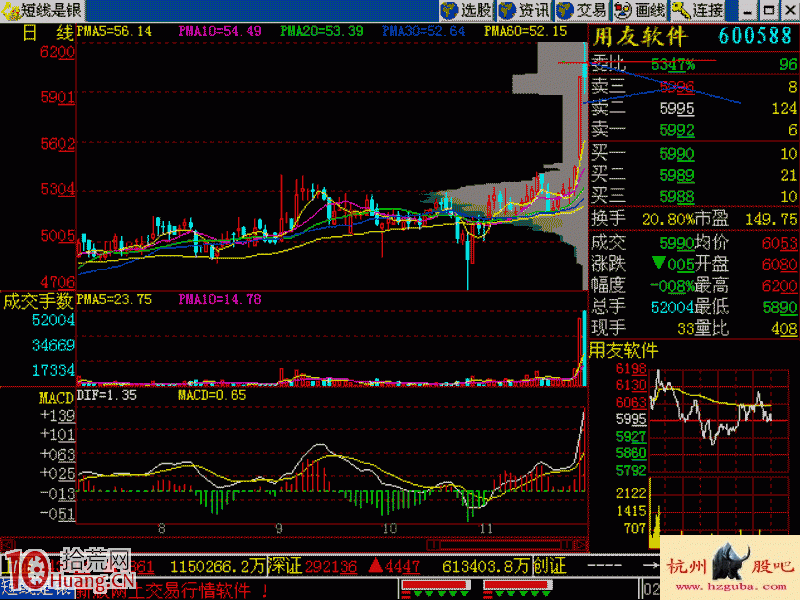Click PMA20=53.39 moving average label

click(x=322, y=32)
